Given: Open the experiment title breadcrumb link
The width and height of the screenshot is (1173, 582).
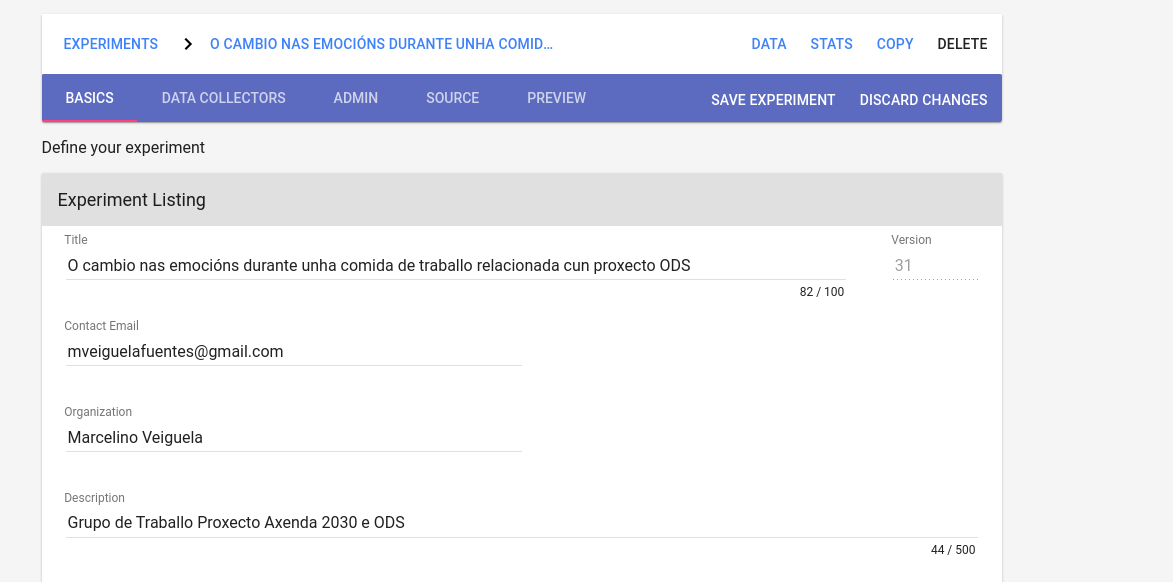Looking at the screenshot, I should pyautogui.click(x=381, y=44).
